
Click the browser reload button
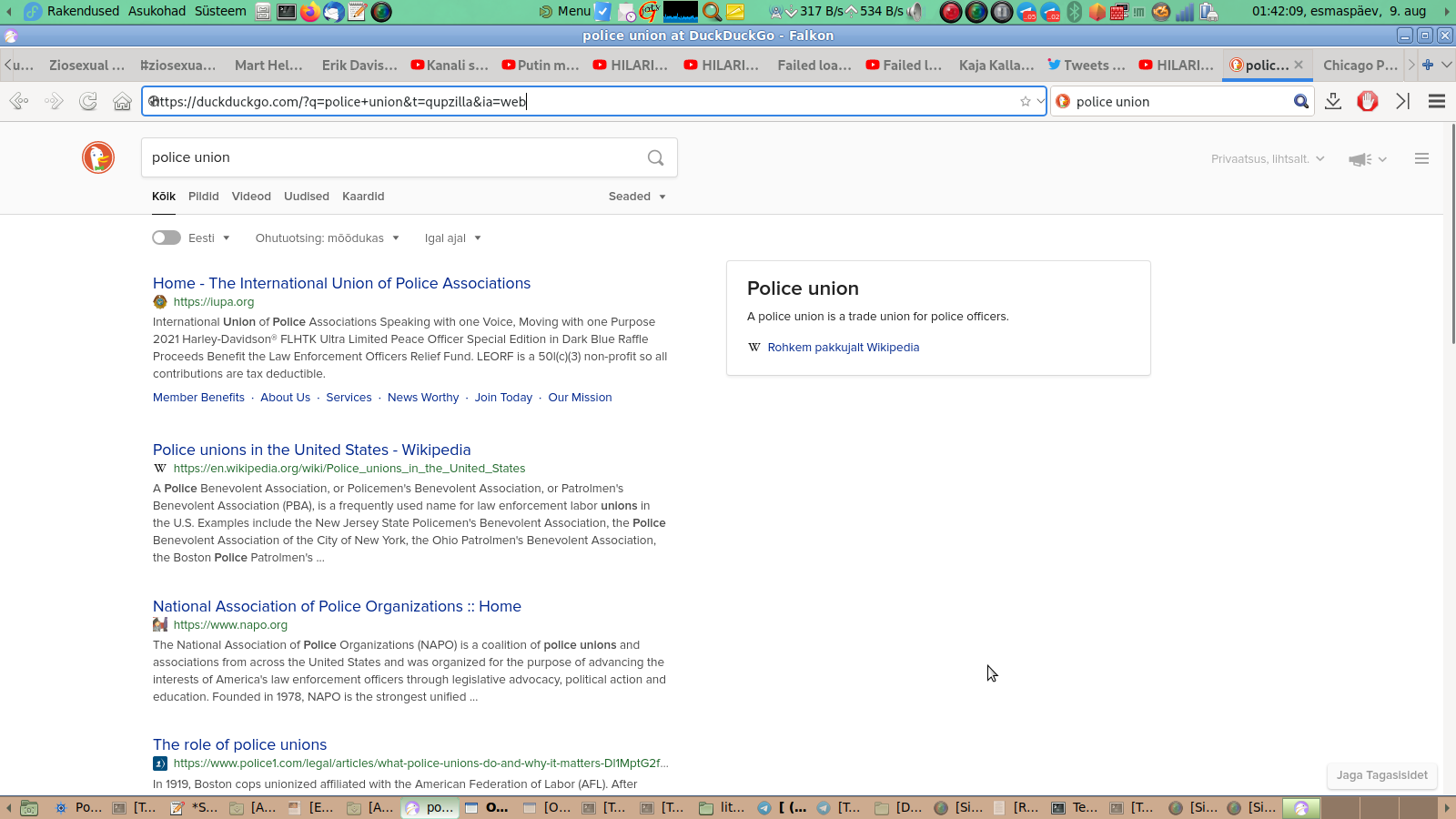tap(88, 101)
